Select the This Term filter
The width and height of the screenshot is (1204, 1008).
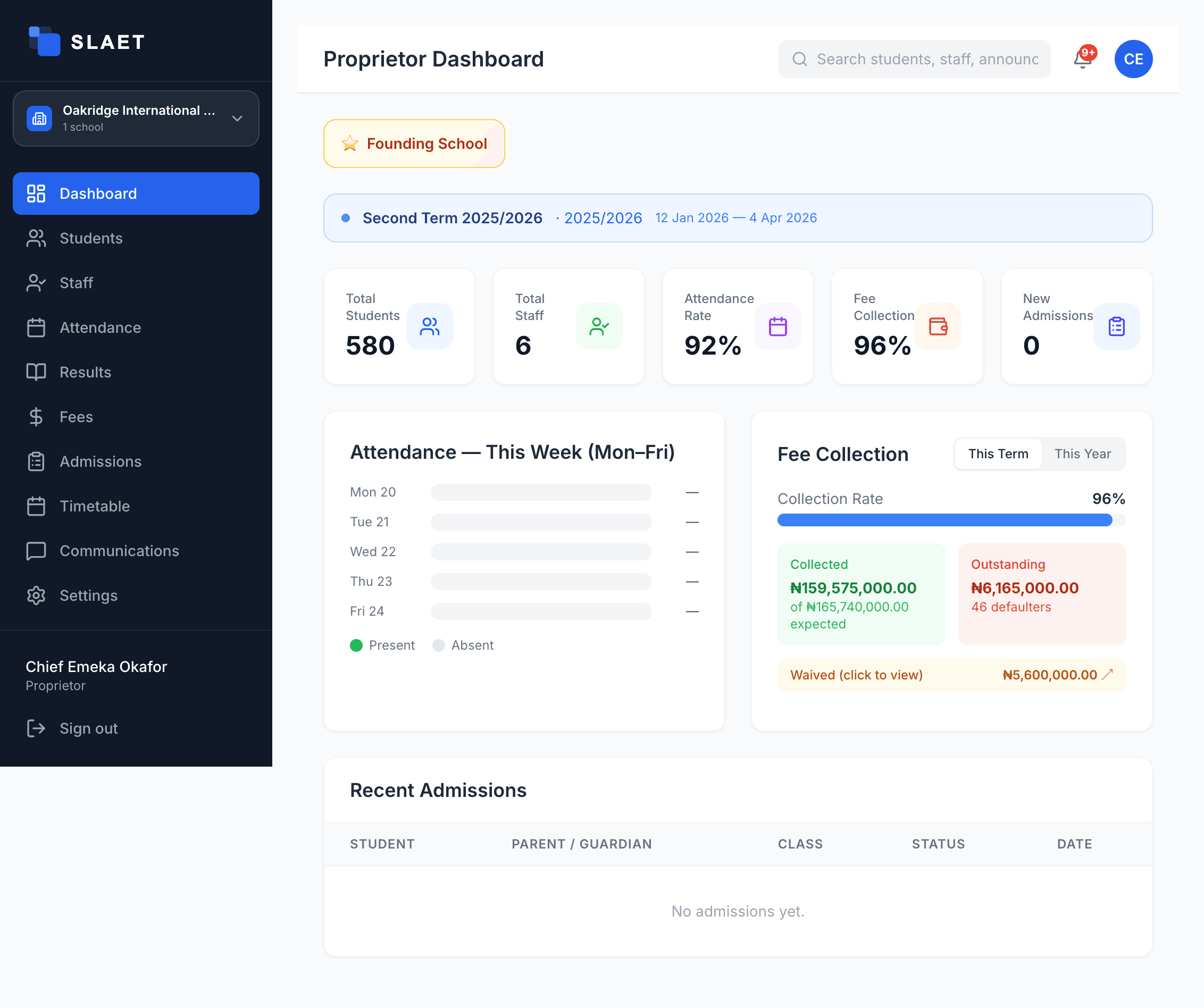pos(998,453)
